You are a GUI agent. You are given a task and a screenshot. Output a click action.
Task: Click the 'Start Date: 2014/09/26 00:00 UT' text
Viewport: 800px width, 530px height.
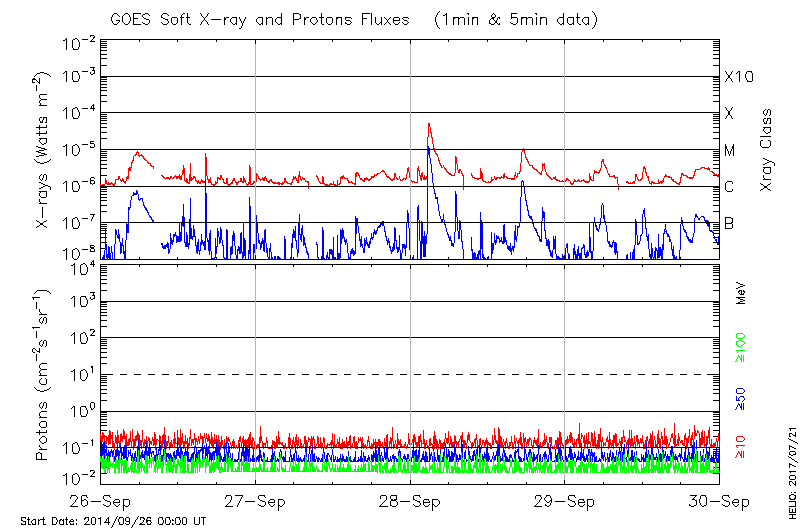click(113, 521)
